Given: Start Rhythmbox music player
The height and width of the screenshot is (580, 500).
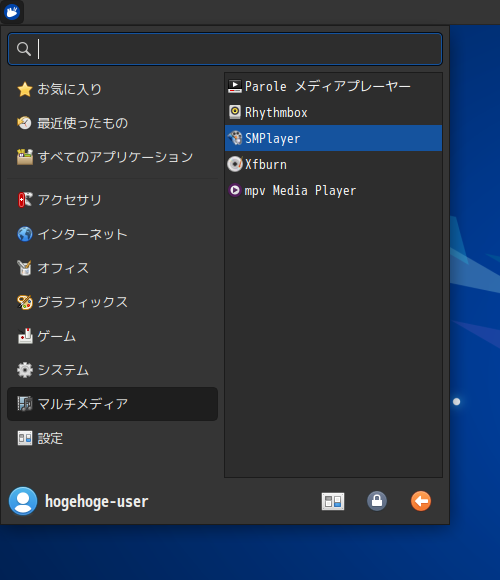Looking at the screenshot, I should [x=333, y=112].
